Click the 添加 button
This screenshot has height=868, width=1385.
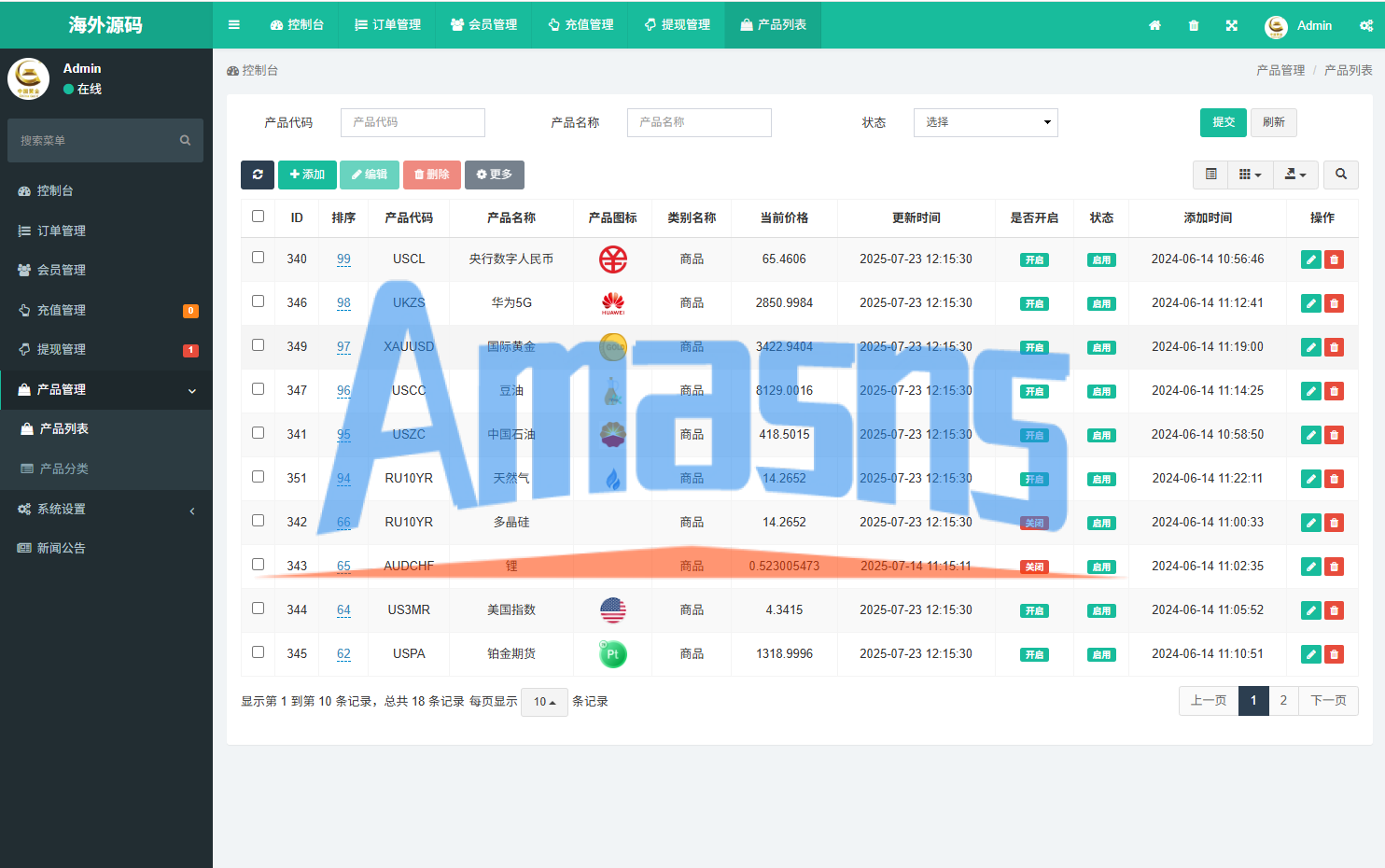pos(307,175)
